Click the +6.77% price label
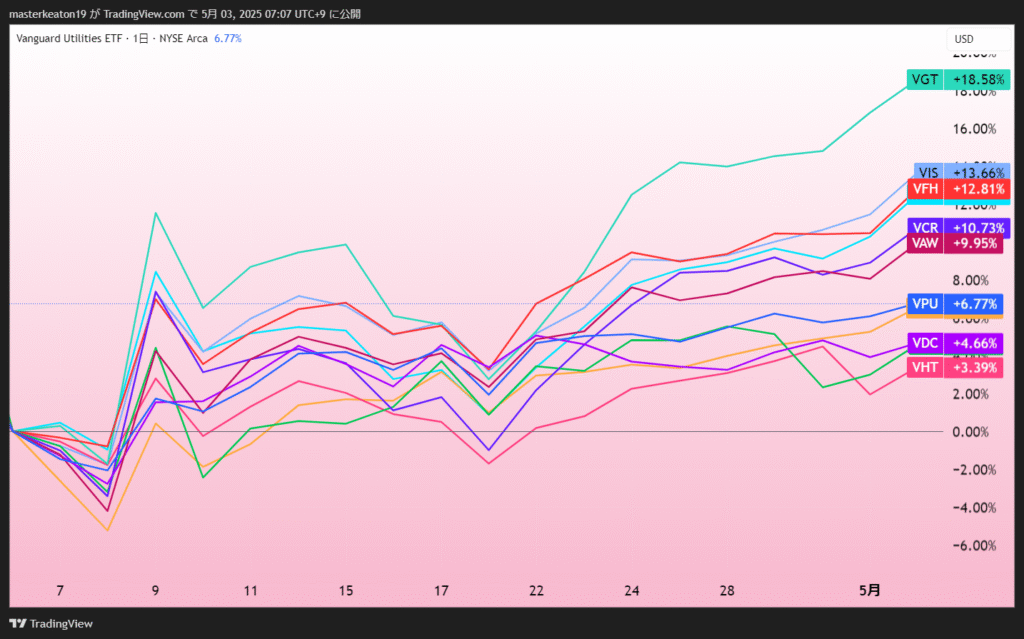 (x=974, y=304)
